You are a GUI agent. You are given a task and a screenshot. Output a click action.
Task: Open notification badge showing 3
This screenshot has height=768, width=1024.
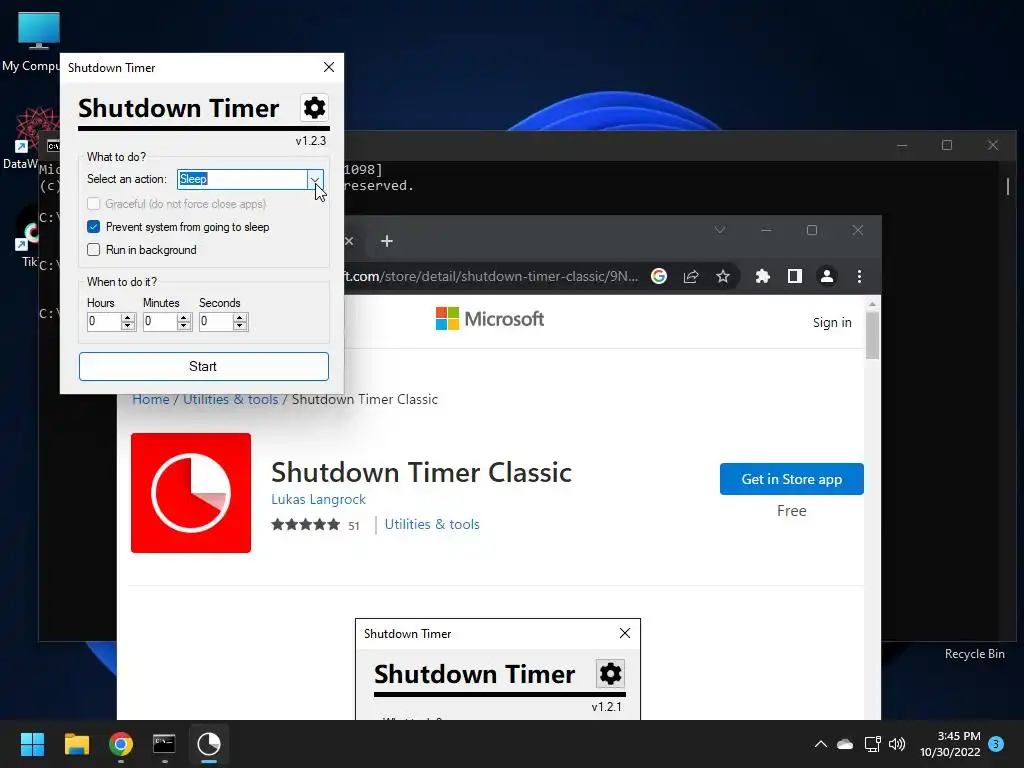coord(996,744)
